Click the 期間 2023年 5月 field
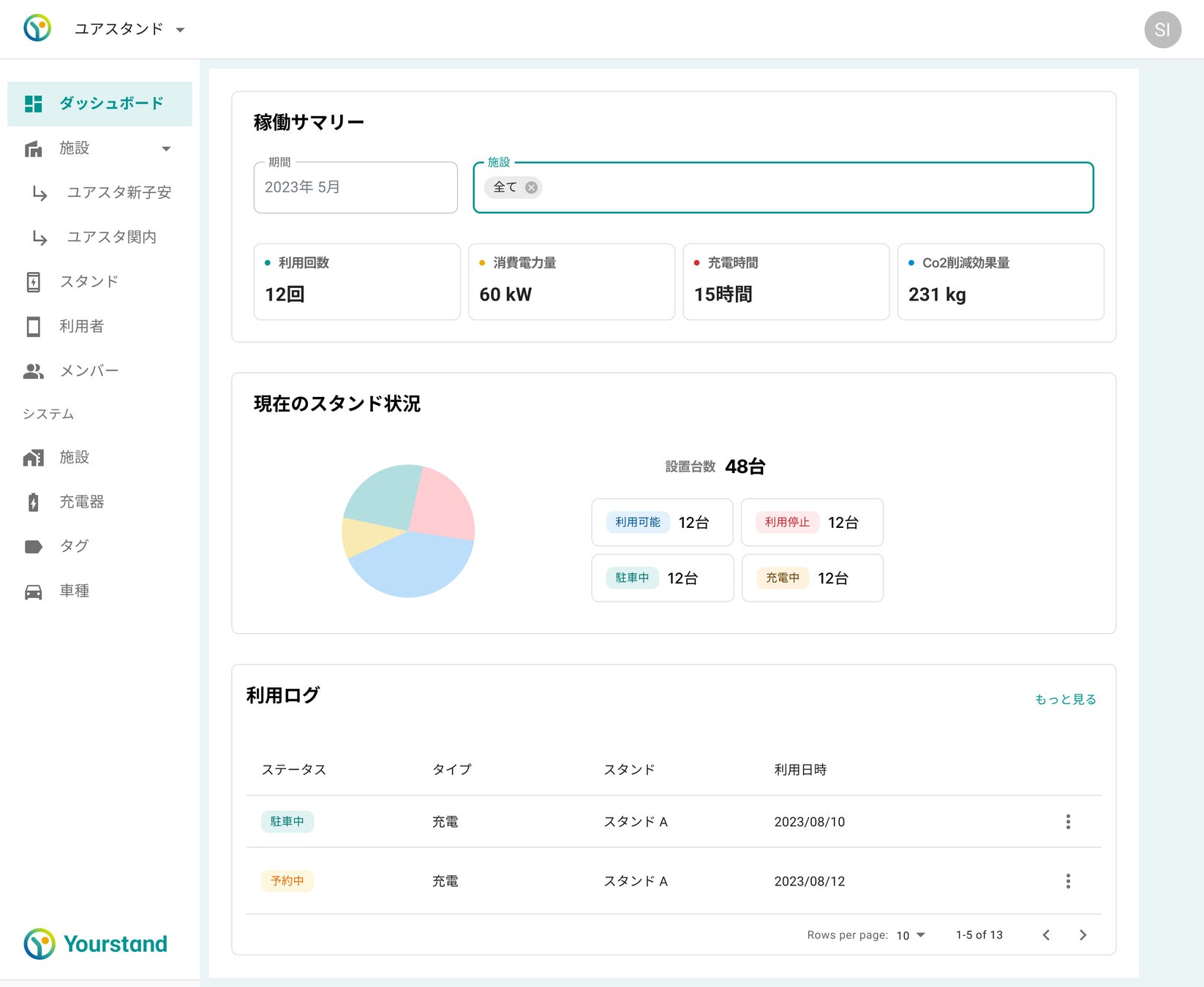The width and height of the screenshot is (1204, 987). (x=355, y=188)
